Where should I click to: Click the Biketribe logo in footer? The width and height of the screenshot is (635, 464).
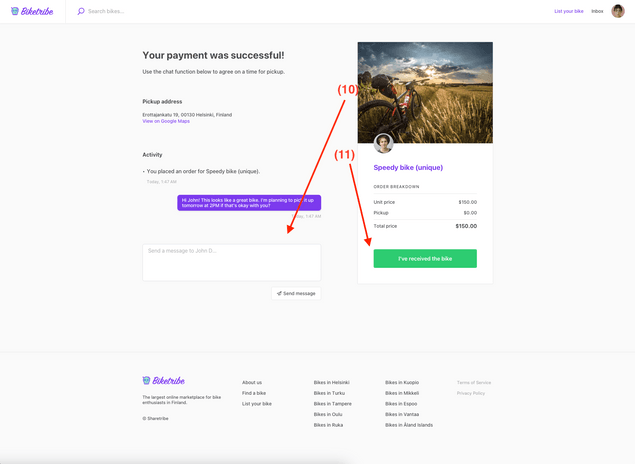[164, 381]
